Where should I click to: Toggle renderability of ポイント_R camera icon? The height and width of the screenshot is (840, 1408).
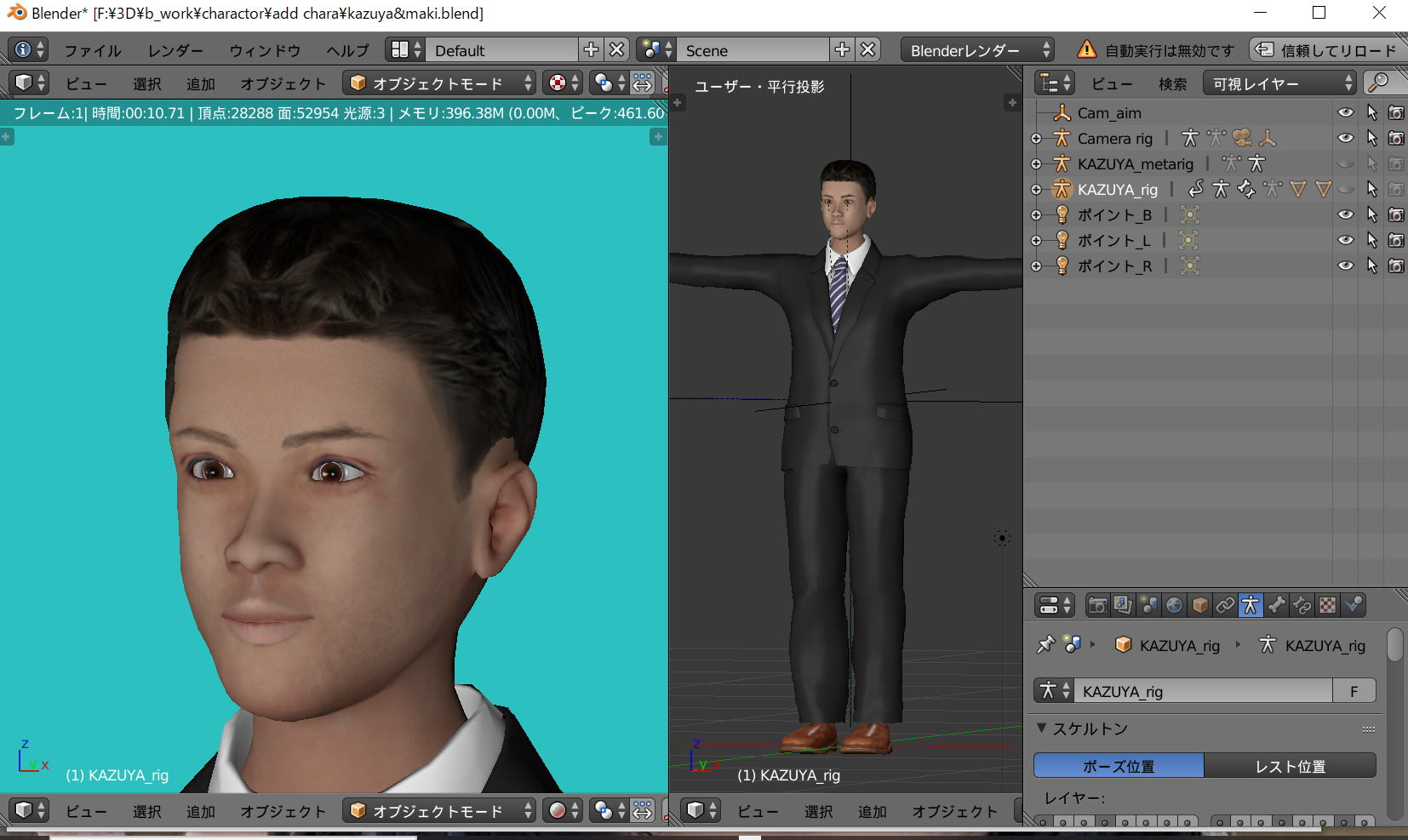pyautogui.click(x=1396, y=266)
